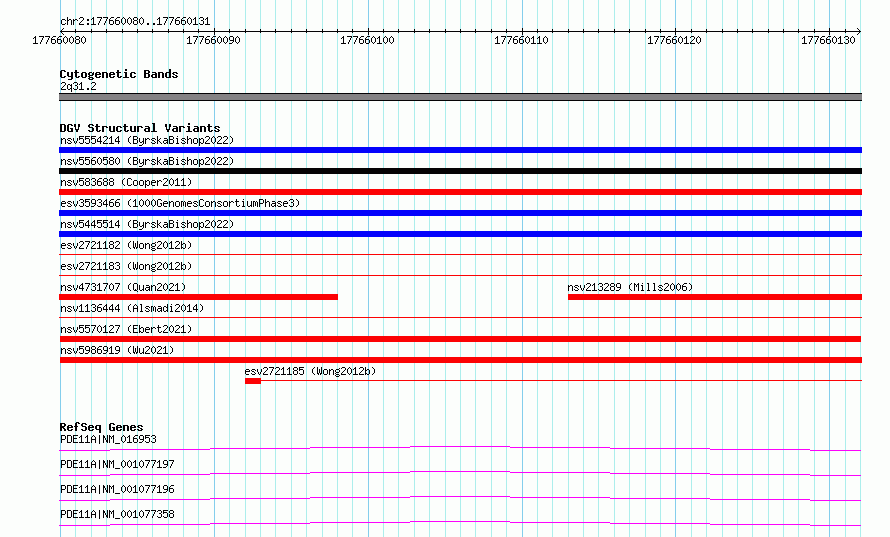Select variant label nsv213289 (Mills2006)

630,287
